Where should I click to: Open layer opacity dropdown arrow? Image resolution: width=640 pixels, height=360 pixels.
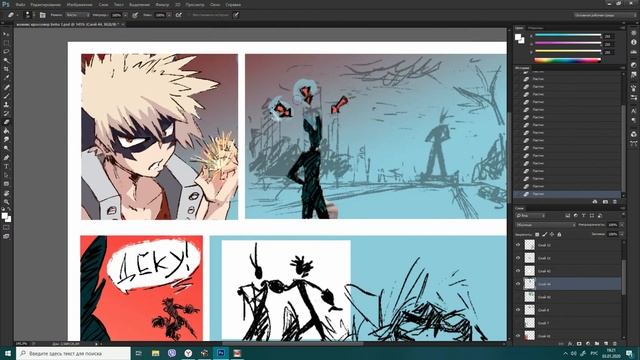coord(622,225)
